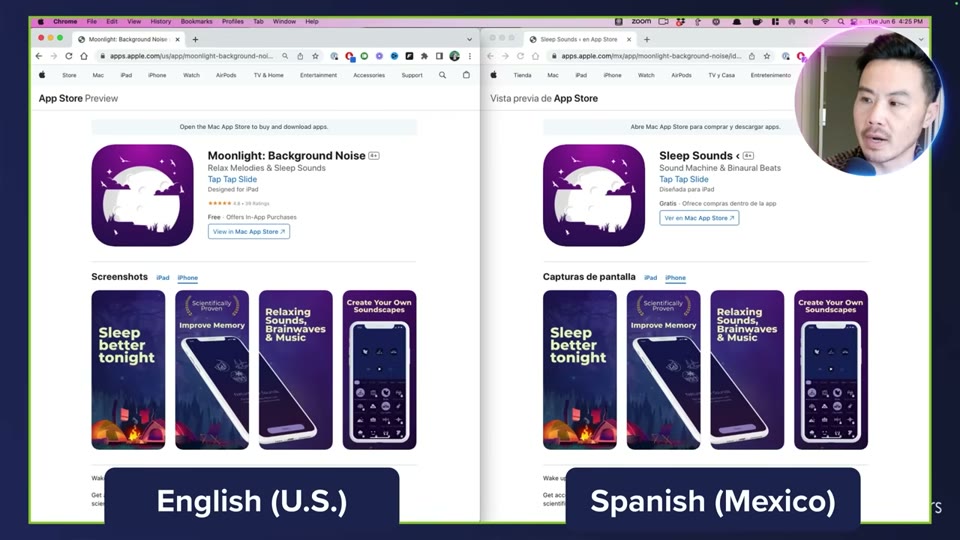The width and height of the screenshot is (960, 540).
Task: Click Tap Tap Slide developer link, Mexico page
Action: (684, 179)
